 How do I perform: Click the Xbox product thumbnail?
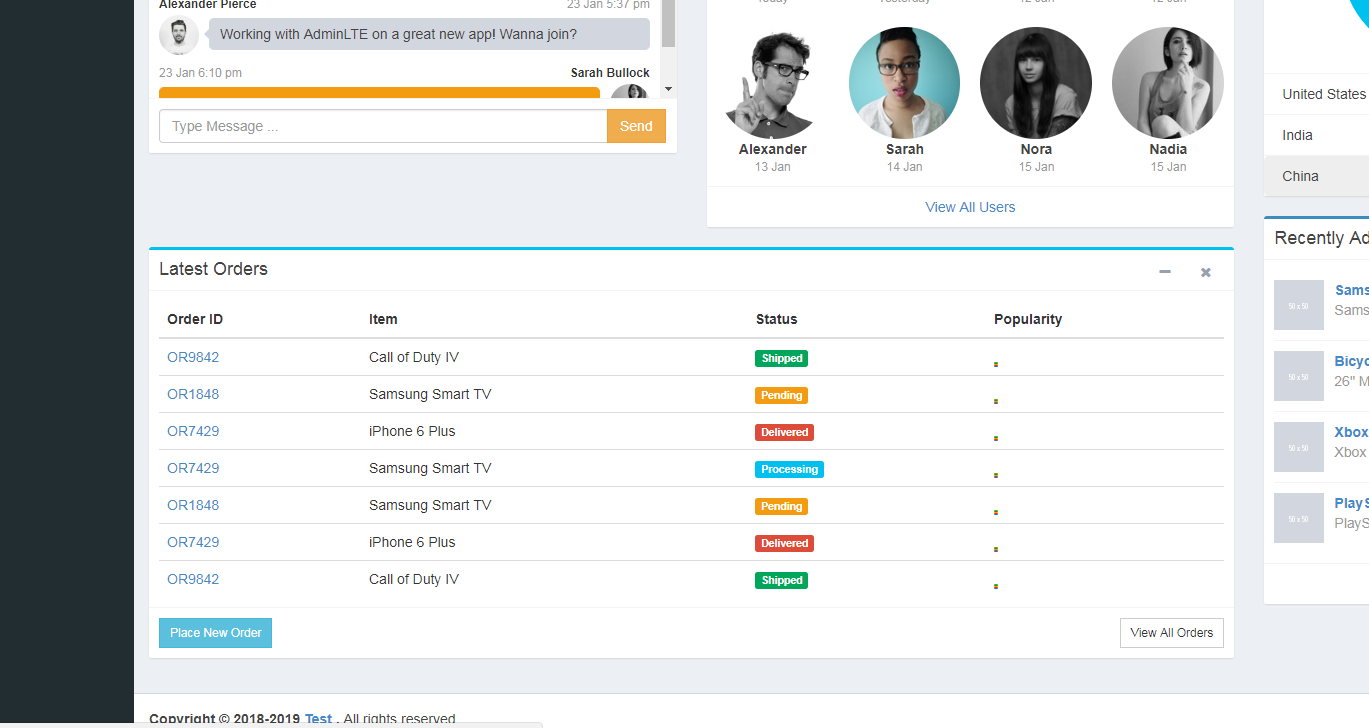(x=1298, y=447)
